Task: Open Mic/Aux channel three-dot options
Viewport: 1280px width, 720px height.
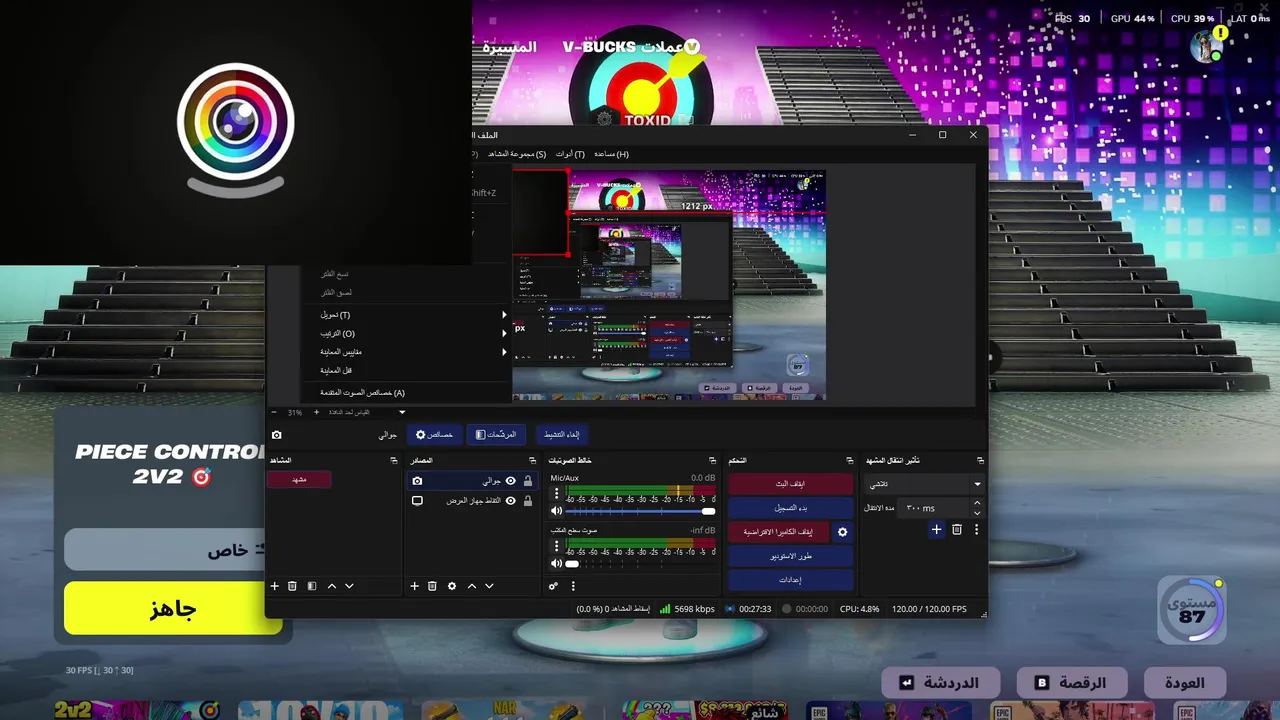Action: 557,493
